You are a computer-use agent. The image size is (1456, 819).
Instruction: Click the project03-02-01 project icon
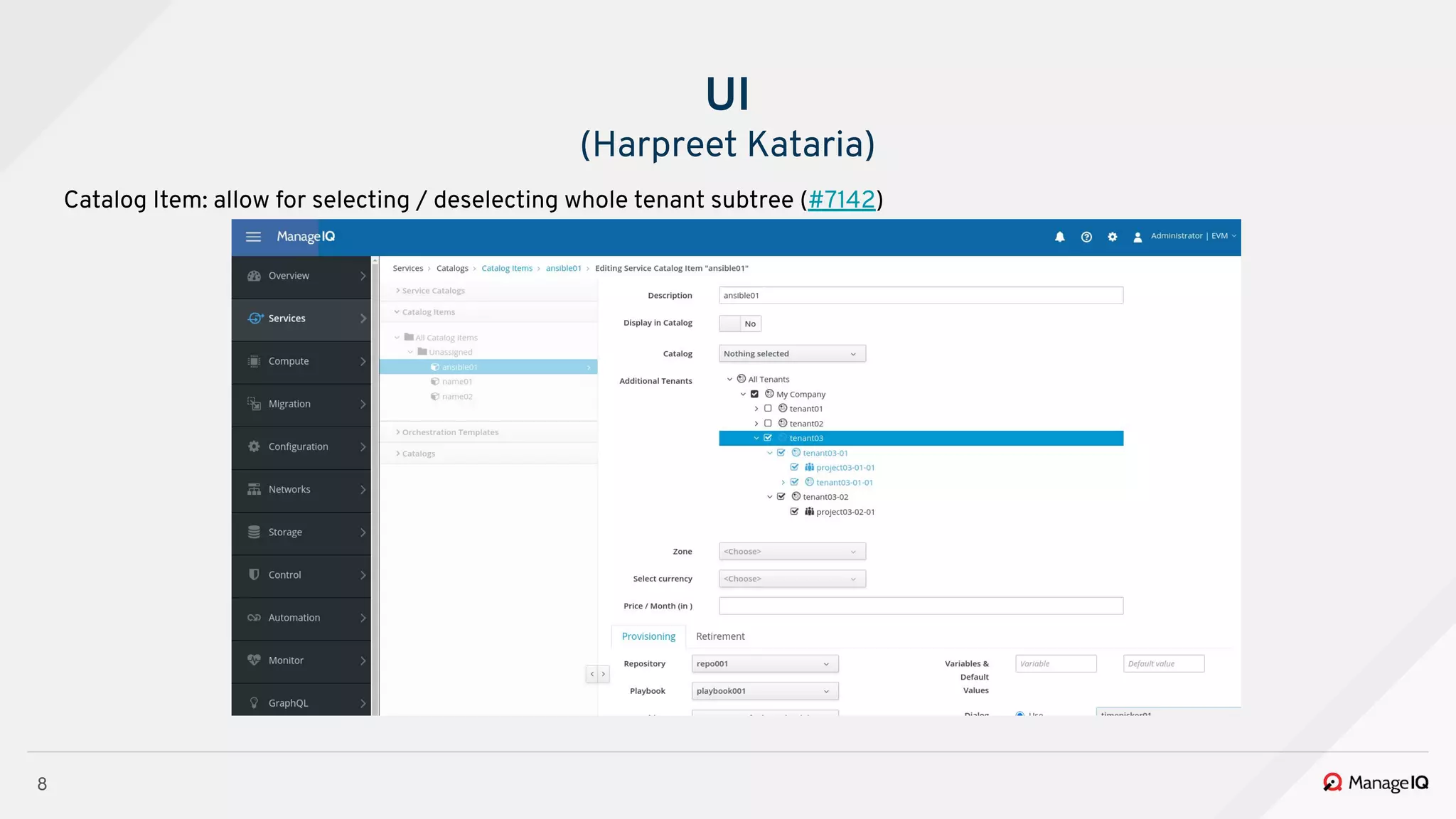point(809,511)
